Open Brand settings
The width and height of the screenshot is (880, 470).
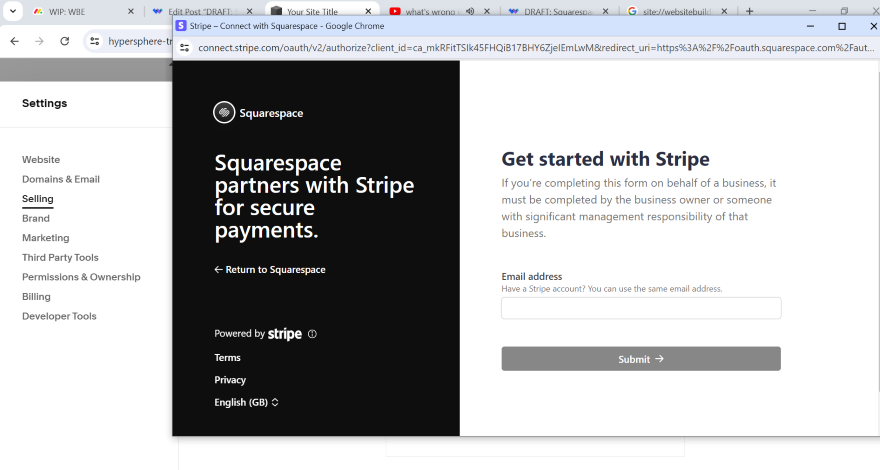coord(36,218)
